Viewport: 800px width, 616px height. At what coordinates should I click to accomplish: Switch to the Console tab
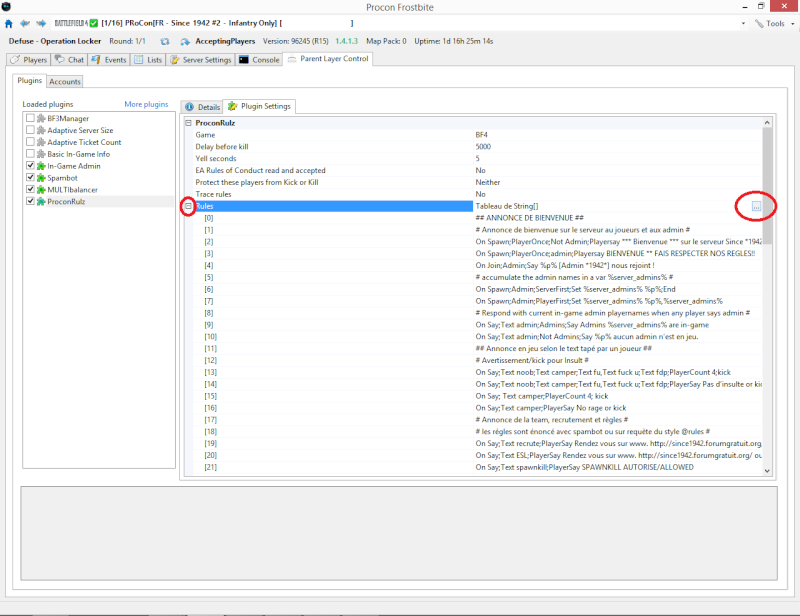(x=259, y=60)
